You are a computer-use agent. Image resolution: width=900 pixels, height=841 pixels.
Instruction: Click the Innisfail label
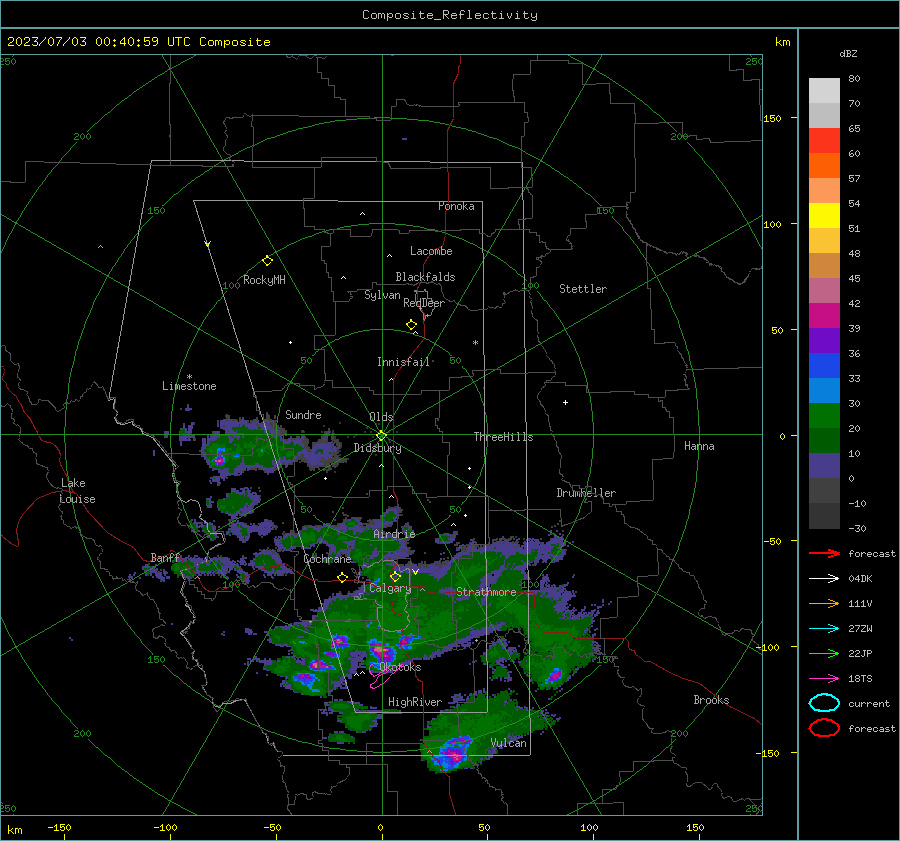pos(403,362)
